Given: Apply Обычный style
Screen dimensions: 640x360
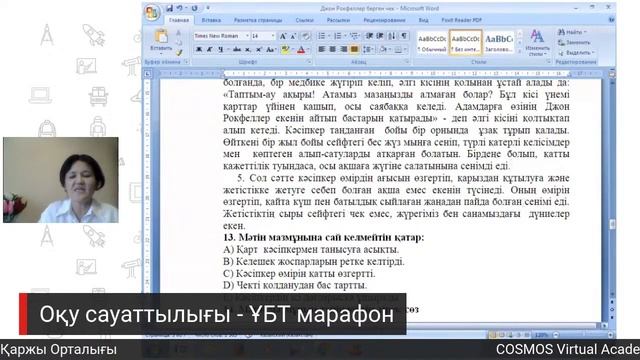Looking at the screenshot, I should click(432, 42).
